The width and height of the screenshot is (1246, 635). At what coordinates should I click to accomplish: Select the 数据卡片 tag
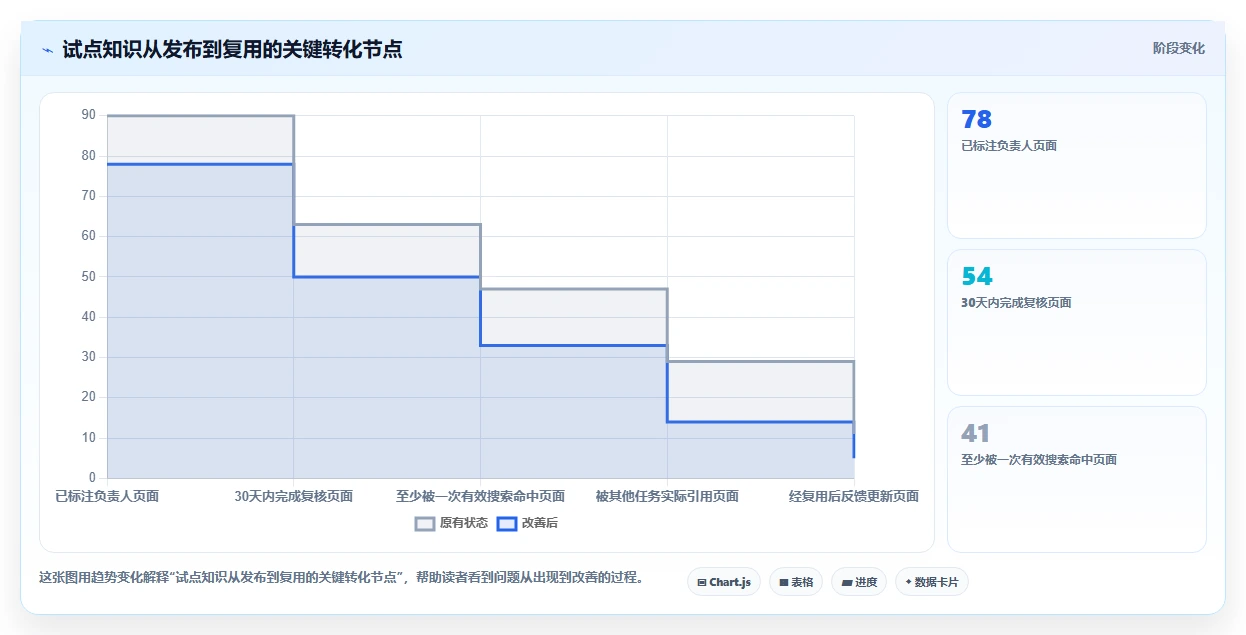tap(932, 582)
